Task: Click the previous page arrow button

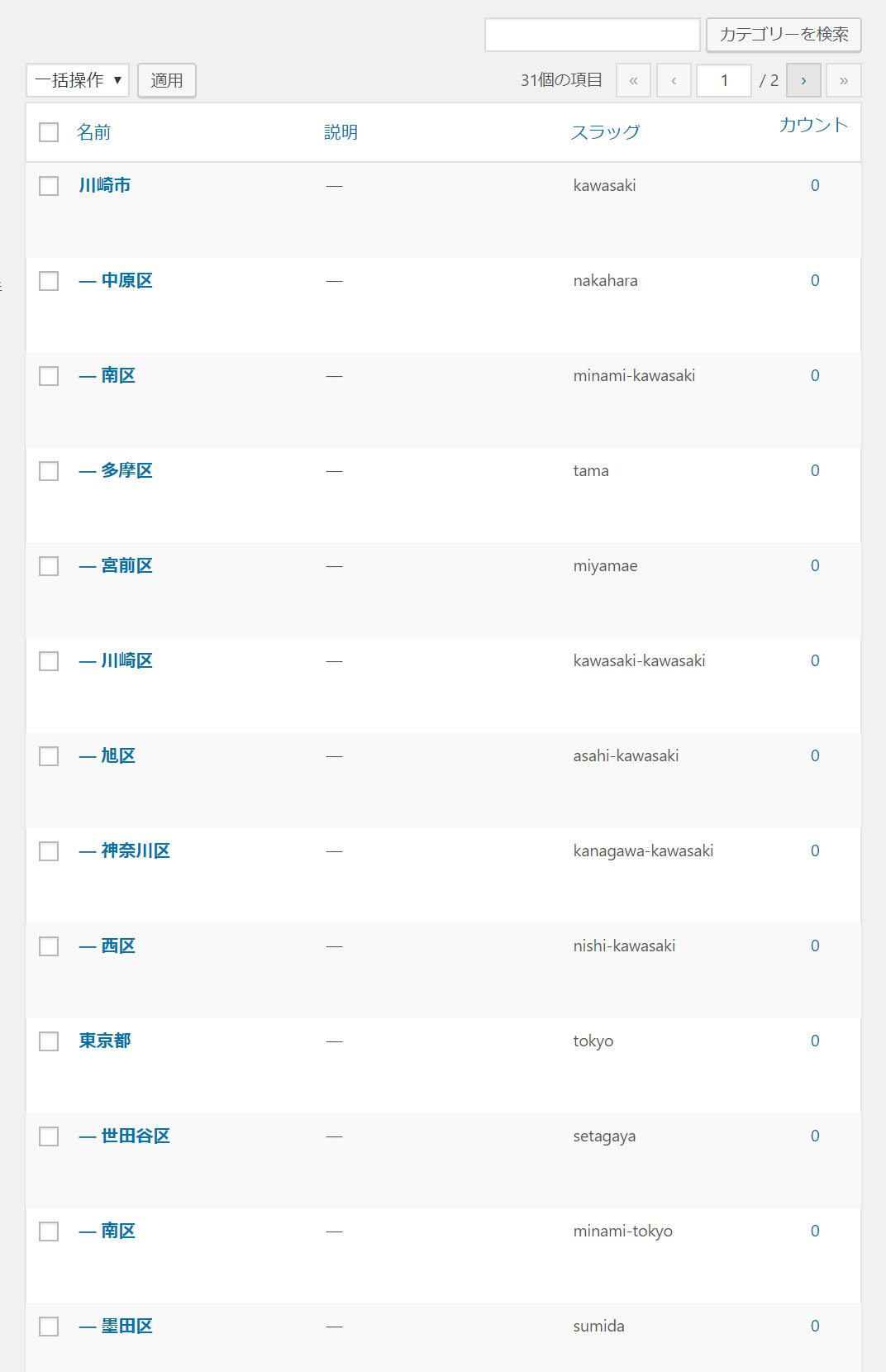Action: pos(674,81)
